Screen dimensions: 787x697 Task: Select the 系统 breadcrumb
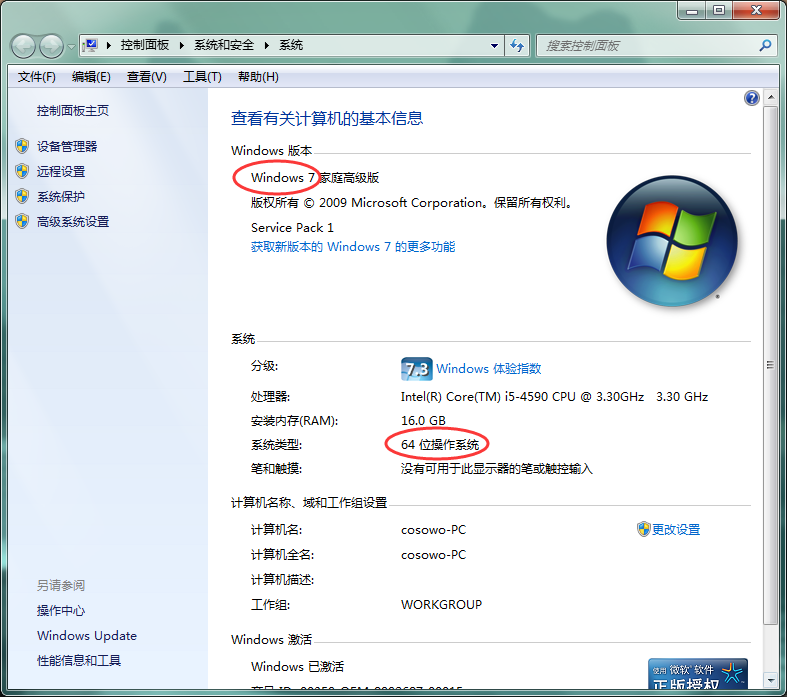291,45
